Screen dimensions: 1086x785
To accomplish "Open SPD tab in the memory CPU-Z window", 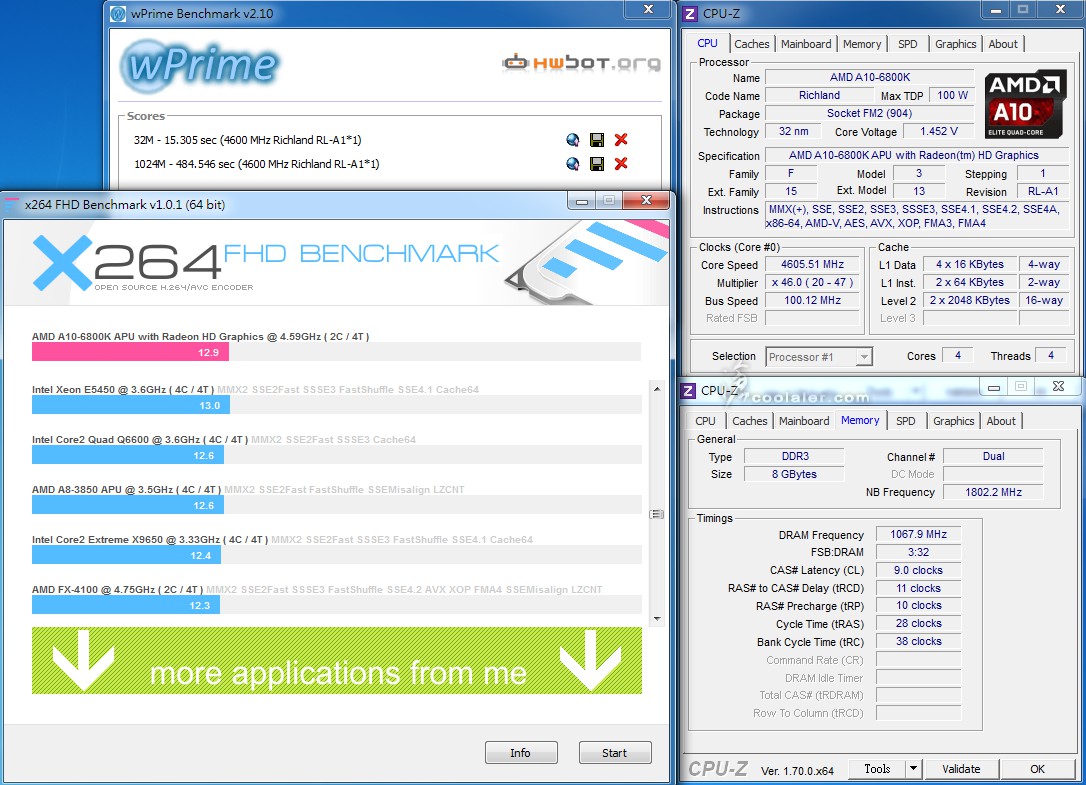I will click(x=905, y=421).
